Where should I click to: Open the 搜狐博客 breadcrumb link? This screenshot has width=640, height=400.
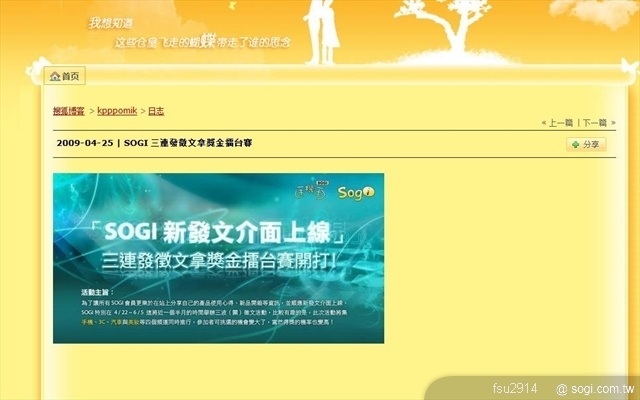(x=69, y=111)
